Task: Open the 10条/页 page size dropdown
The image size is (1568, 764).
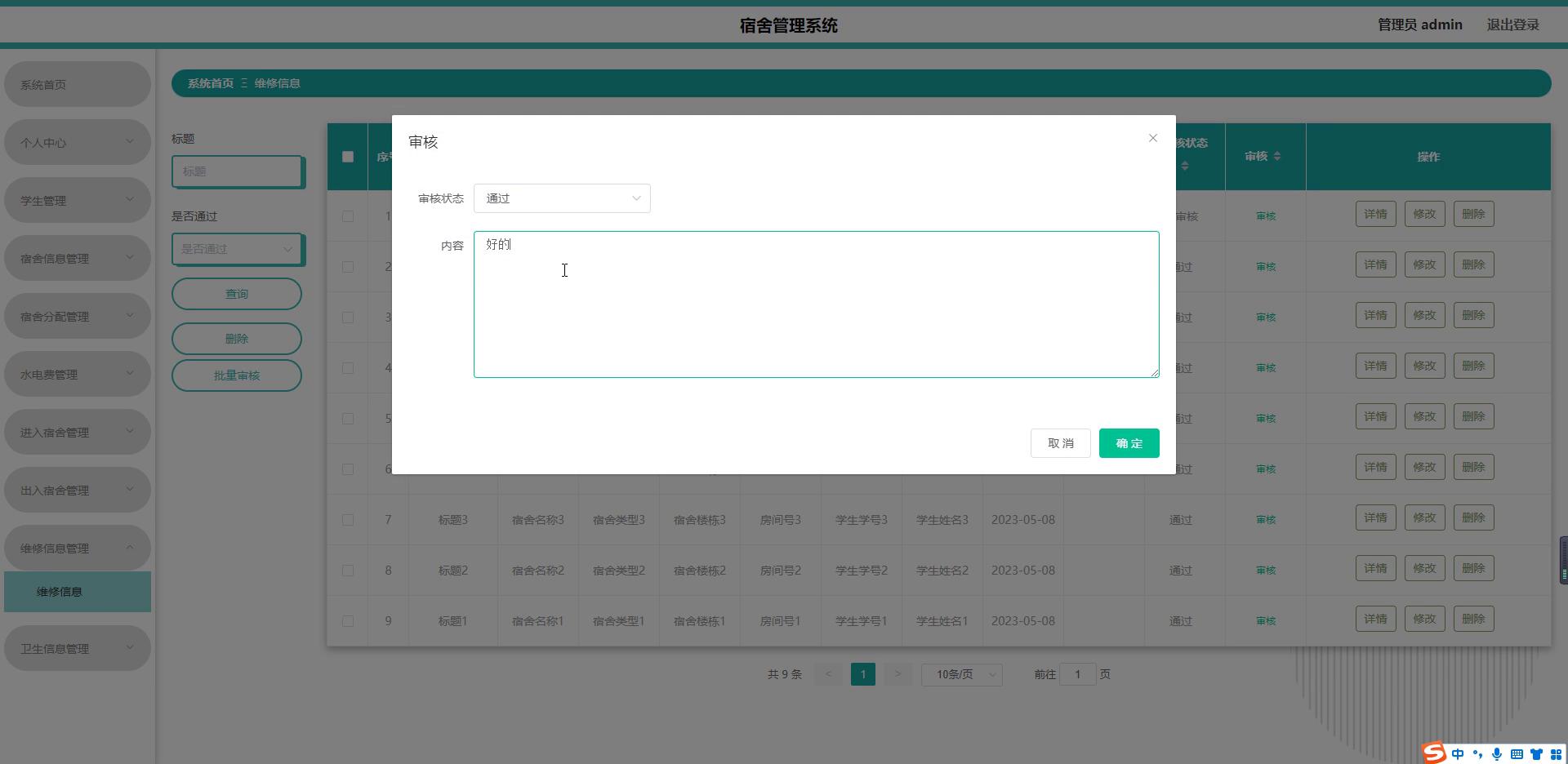Action: (962, 674)
